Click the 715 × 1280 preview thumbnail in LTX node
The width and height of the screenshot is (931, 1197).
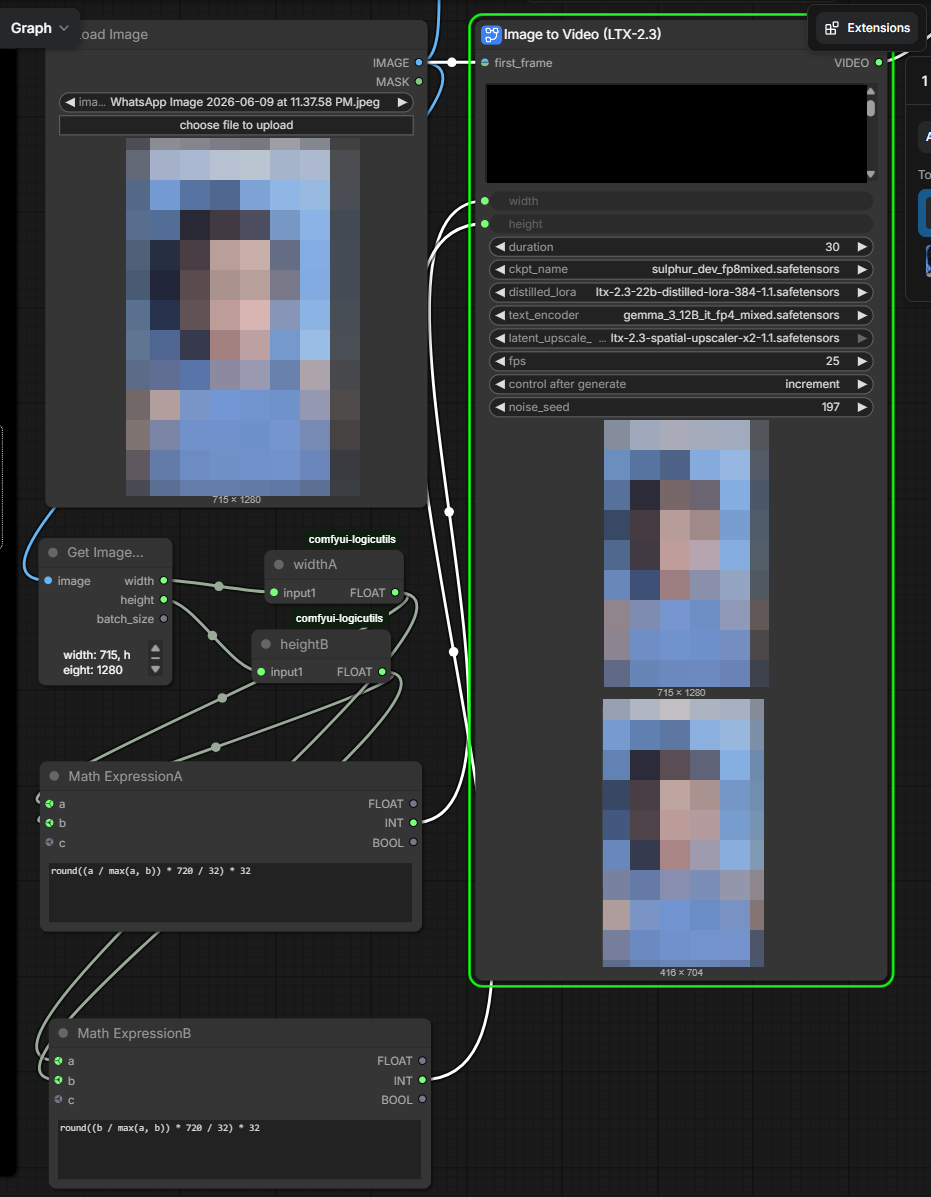[686, 553]
